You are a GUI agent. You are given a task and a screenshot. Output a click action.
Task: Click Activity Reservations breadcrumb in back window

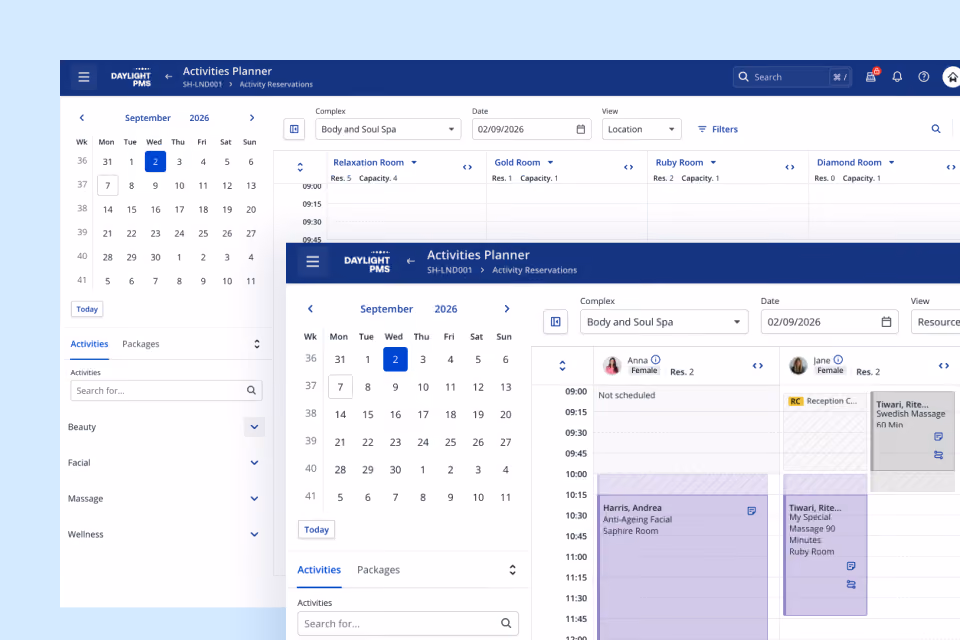[x=276, y=85]
